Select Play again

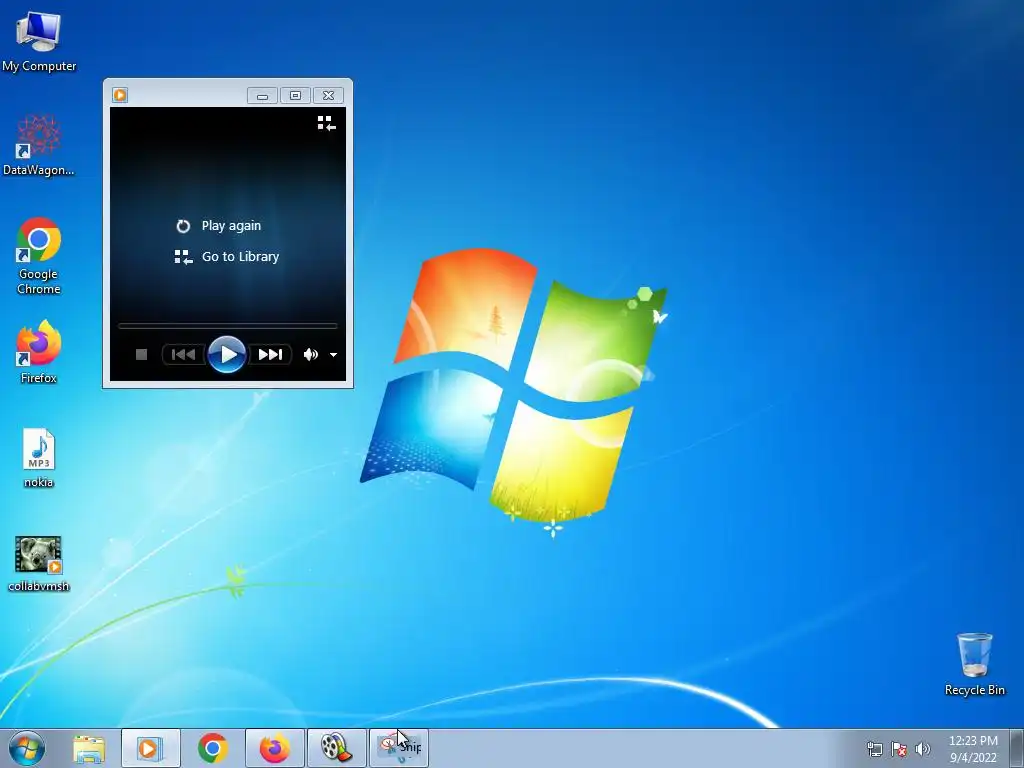pos(219,225)
